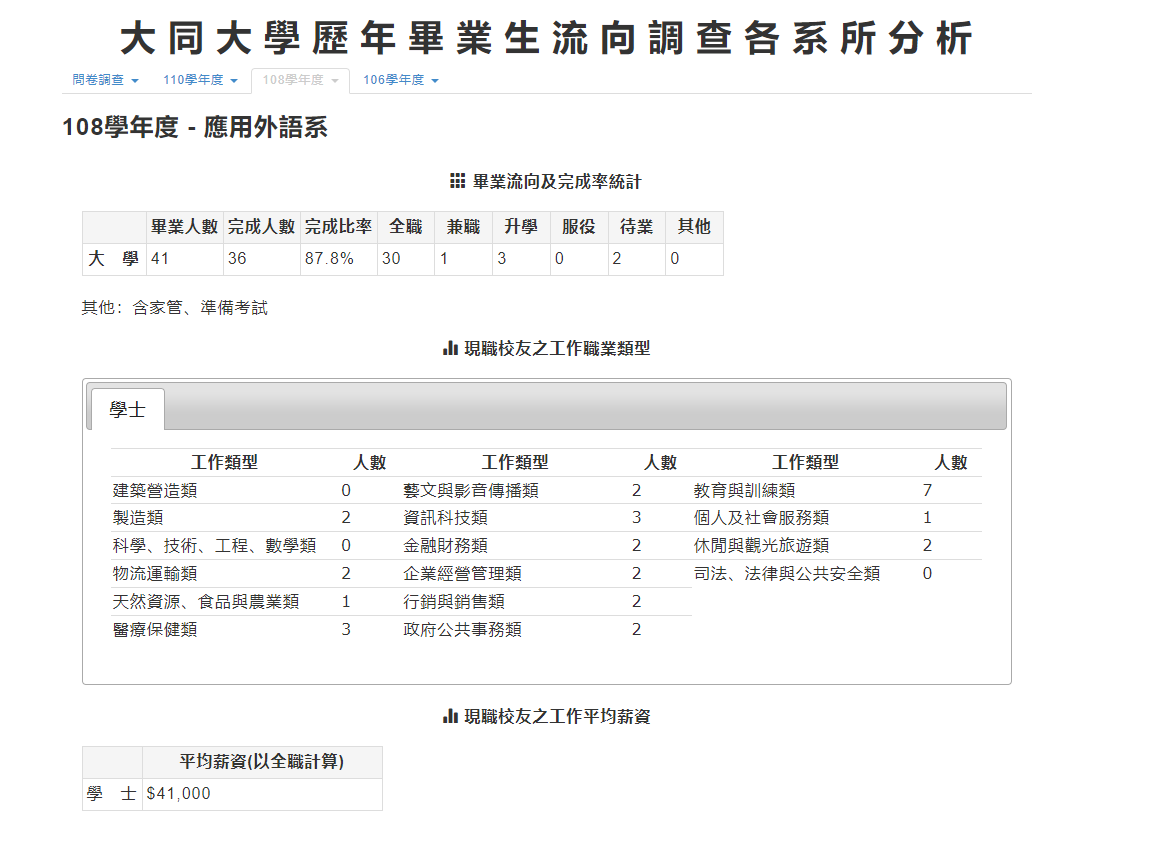
Task: Click the 個人及社會服務類 row label
Action: (761, 518)
